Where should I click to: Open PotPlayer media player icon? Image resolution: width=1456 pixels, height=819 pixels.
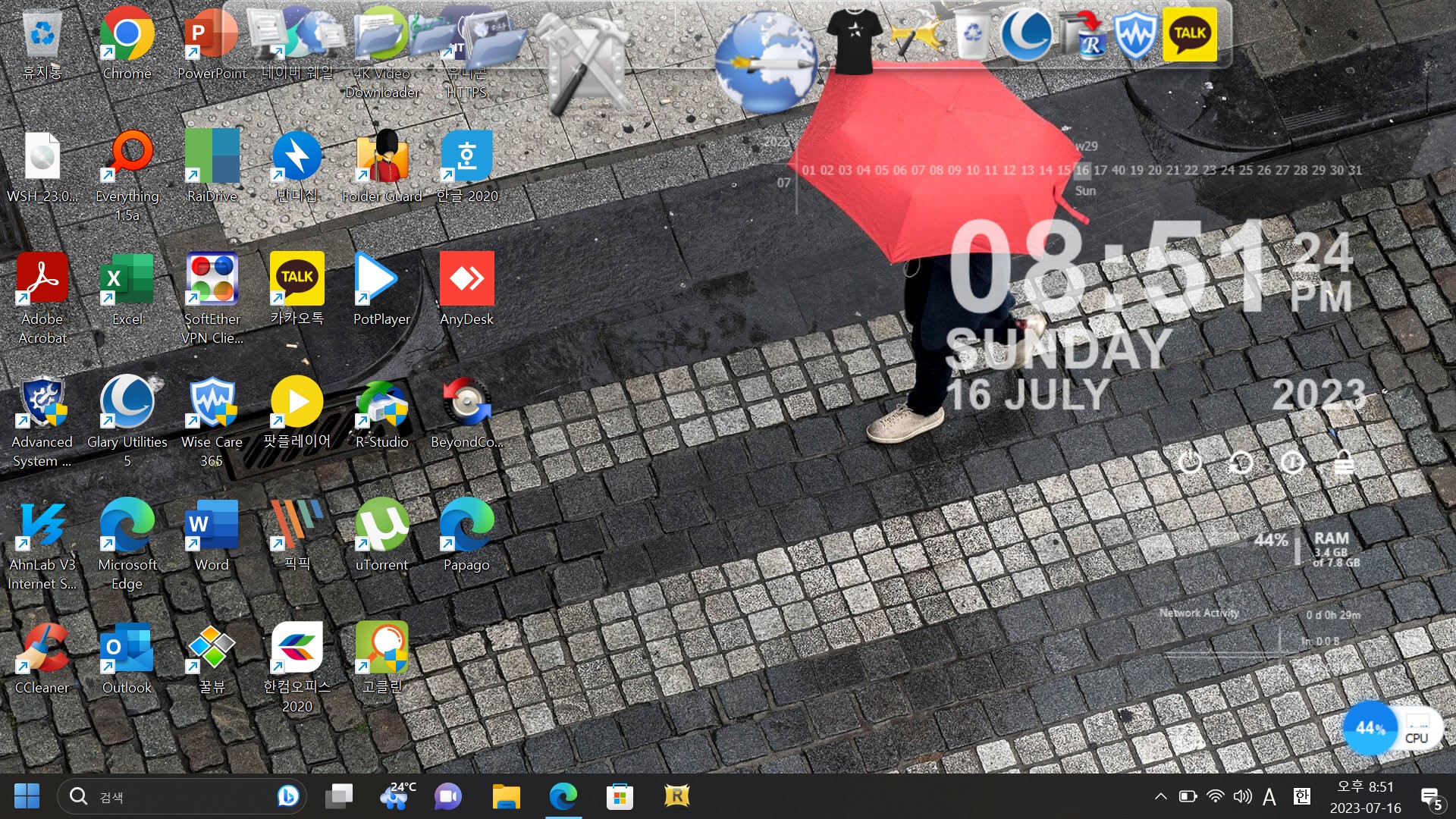pyautogui.click(x=381, y=290)
